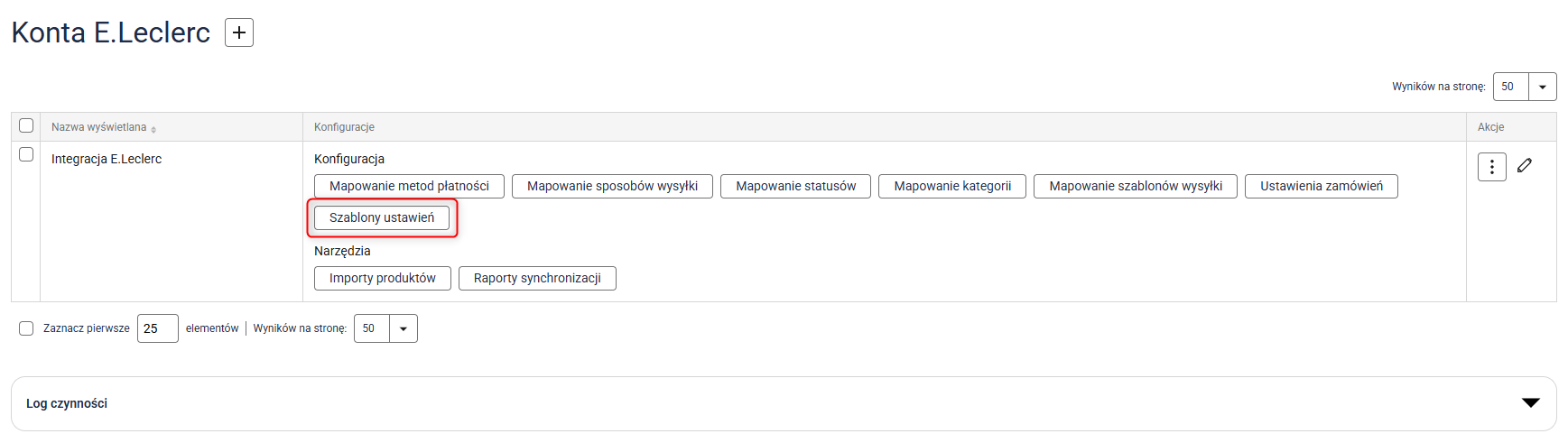Click the pencil edit icon
Screen dimensions: 1568x443
(1525, 165)
